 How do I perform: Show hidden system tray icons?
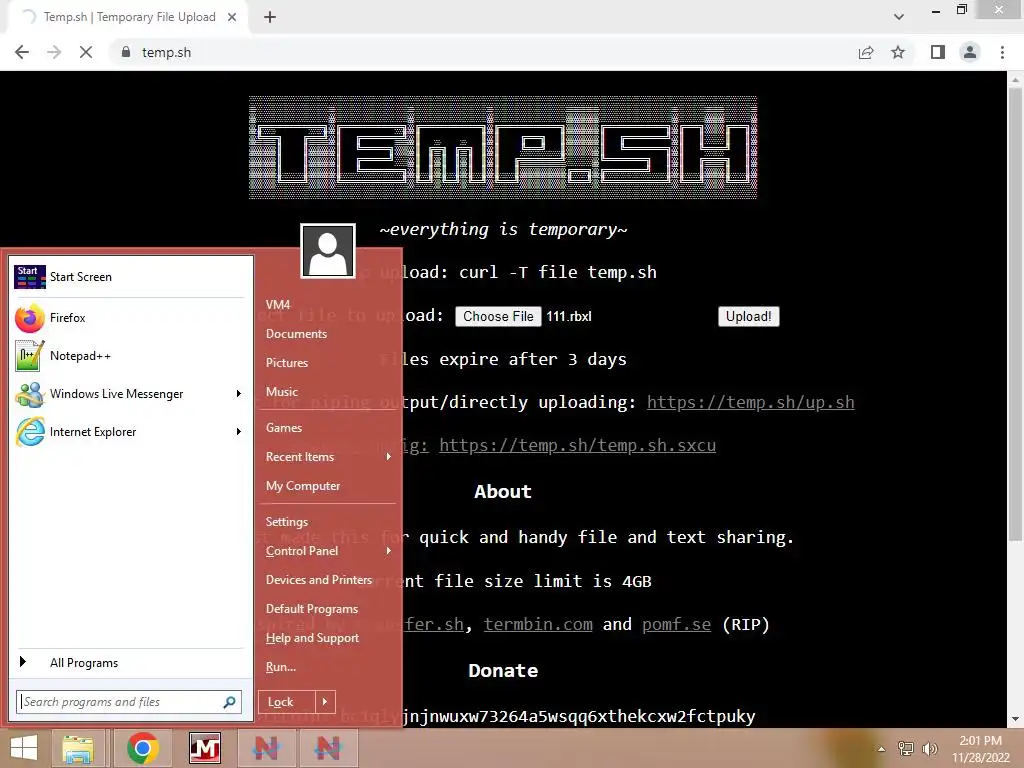[x=882, y=749]
